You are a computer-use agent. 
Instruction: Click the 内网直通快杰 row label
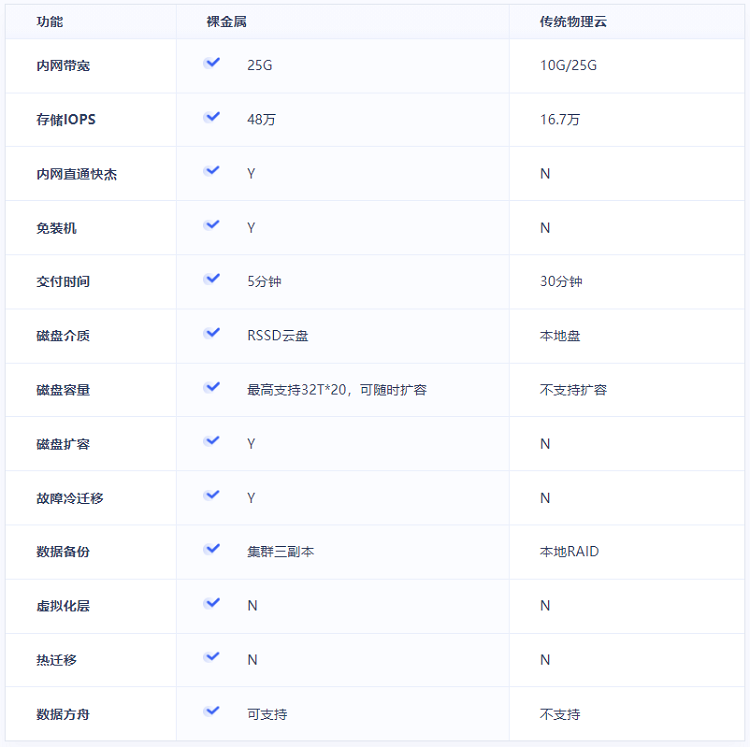(x=77, y=174)
